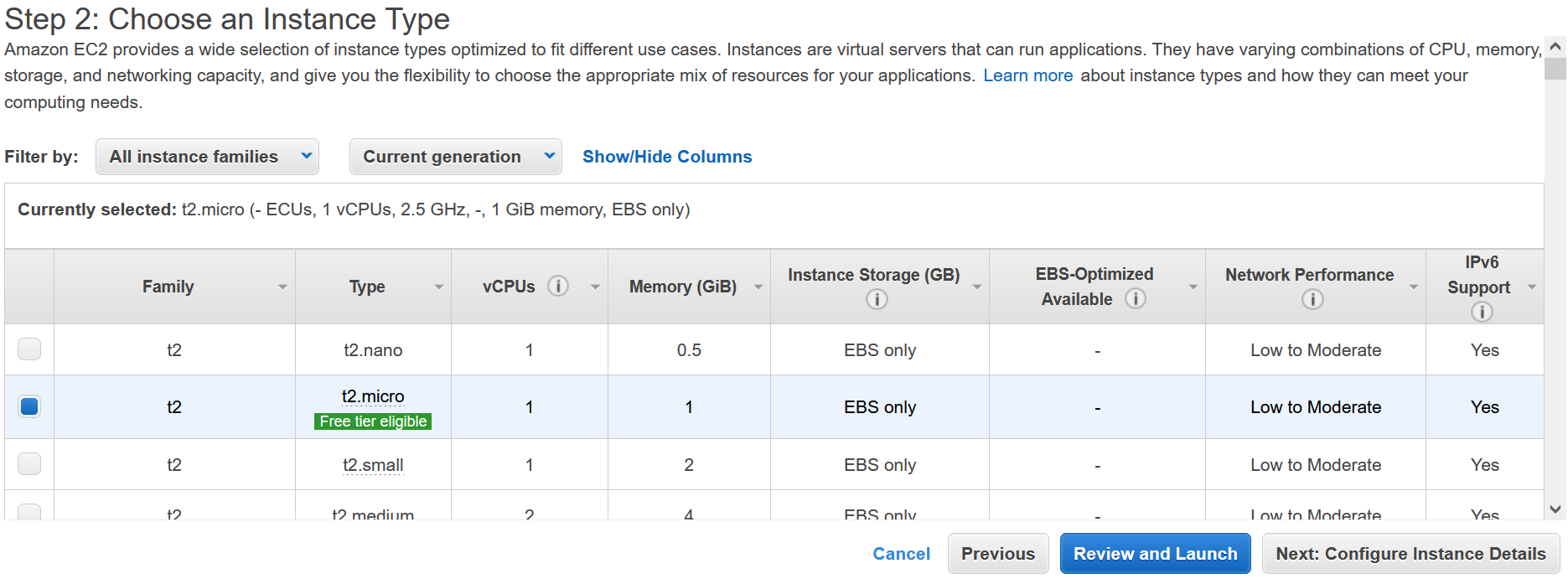The height and width of the screenshot is (579, 1568).
Task: Click EBS only in t2.small row
Action: coord(880,465)
